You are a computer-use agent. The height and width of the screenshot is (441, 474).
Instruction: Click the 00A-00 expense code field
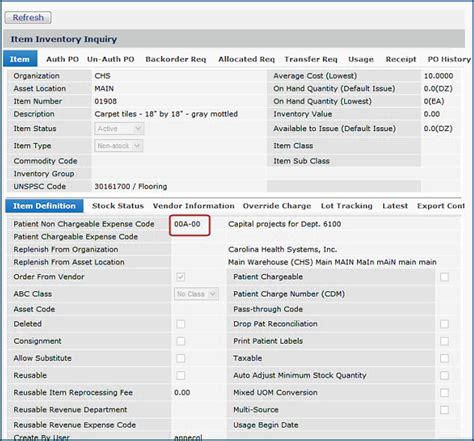coord(190,226)
